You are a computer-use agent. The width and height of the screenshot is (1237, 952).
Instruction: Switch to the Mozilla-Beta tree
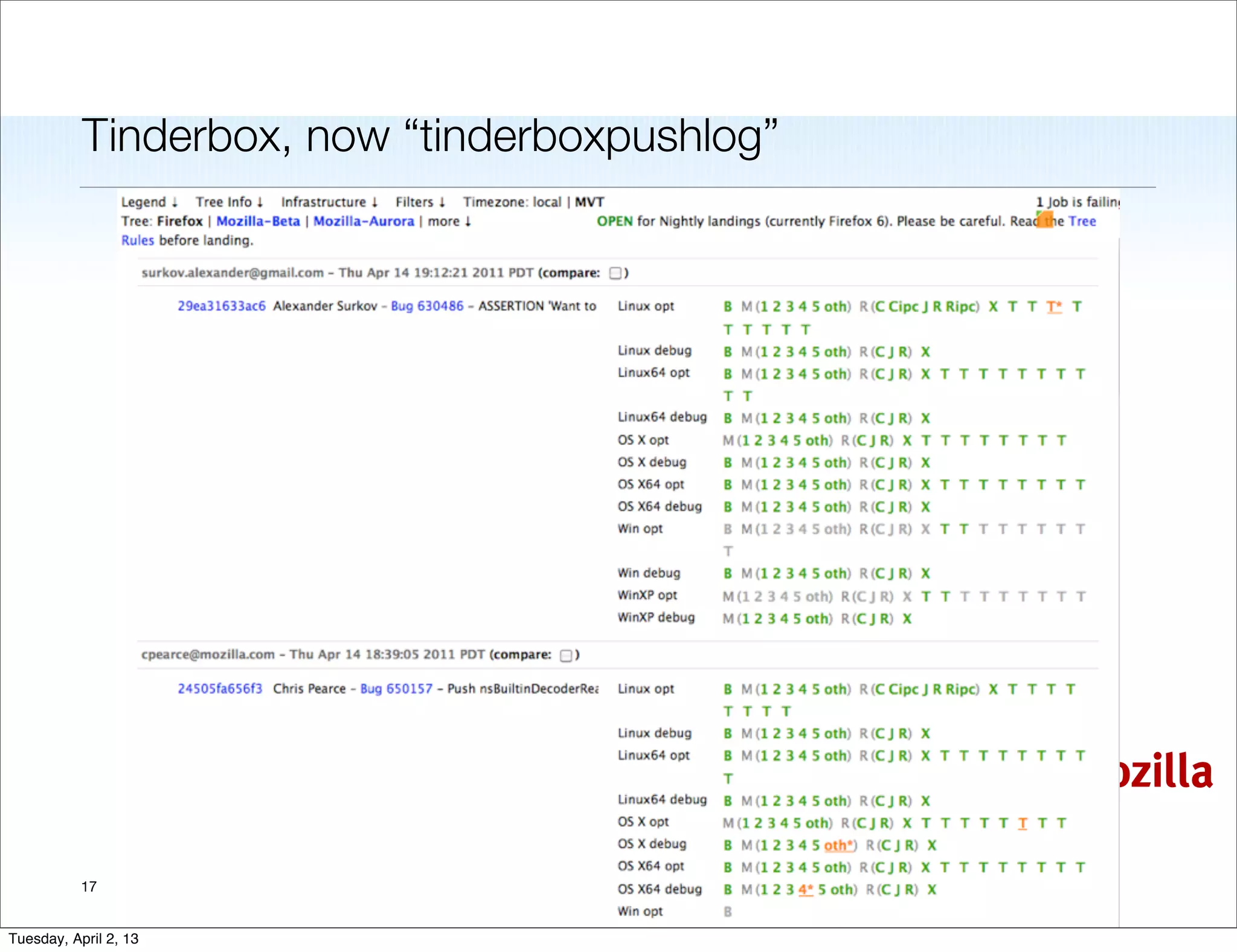click(x=258, y=221)
